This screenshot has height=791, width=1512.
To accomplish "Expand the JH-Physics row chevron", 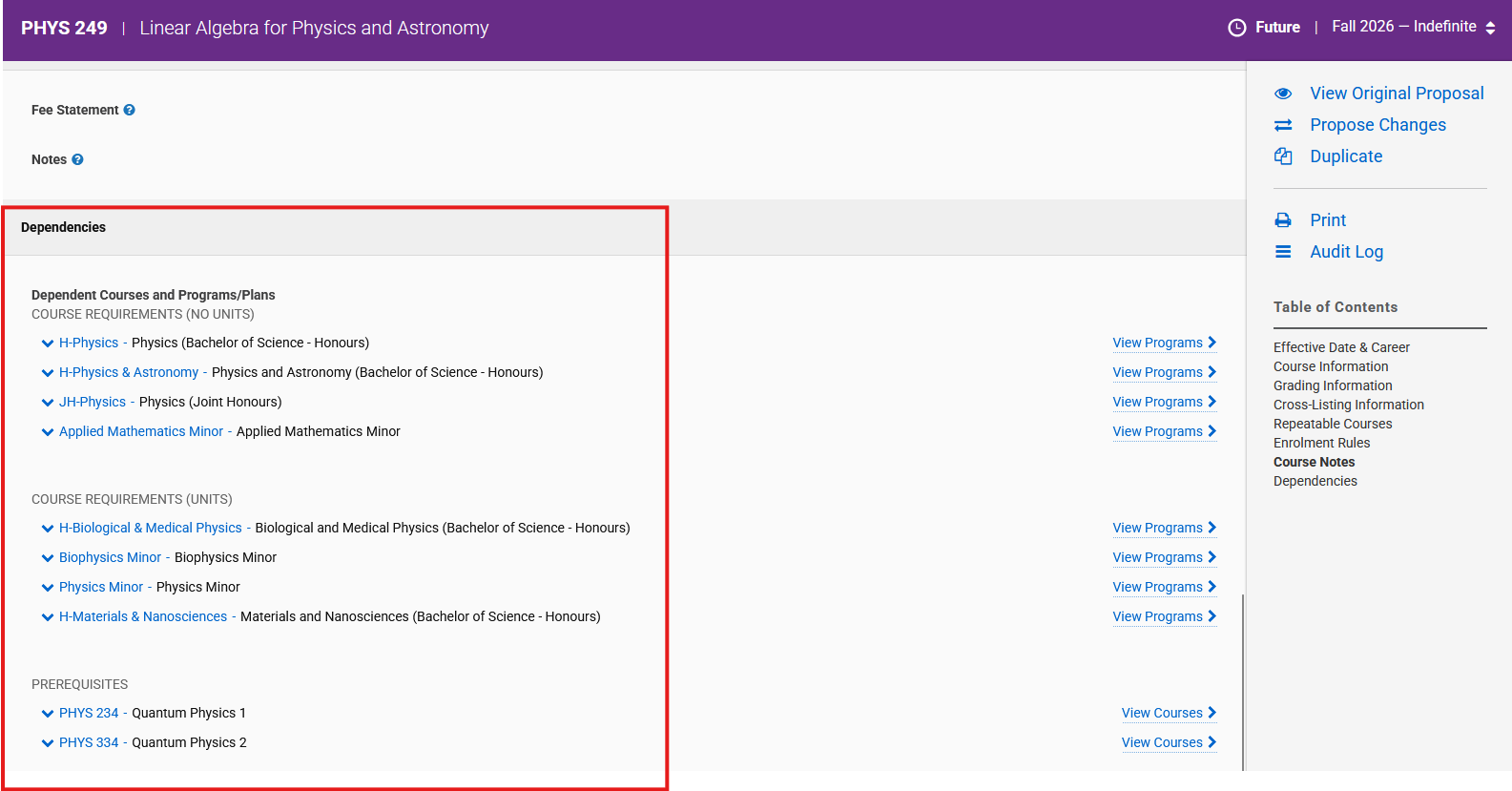I will [x=48, y=403].
